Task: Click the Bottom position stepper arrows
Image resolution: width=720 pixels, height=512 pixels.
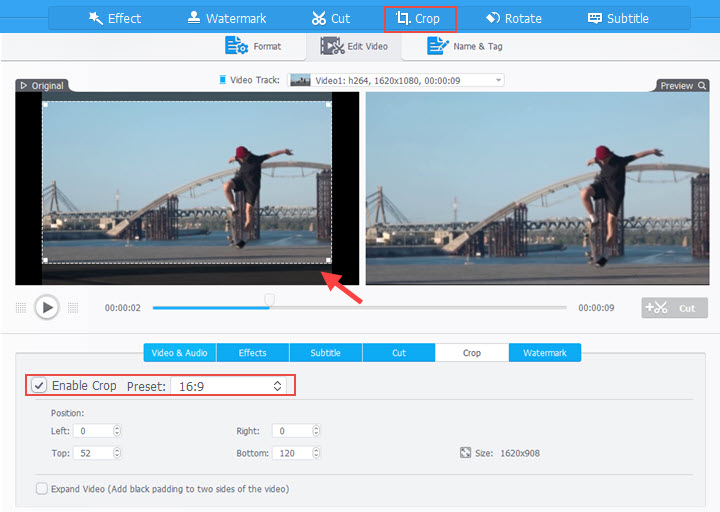Action: (316, 453)
